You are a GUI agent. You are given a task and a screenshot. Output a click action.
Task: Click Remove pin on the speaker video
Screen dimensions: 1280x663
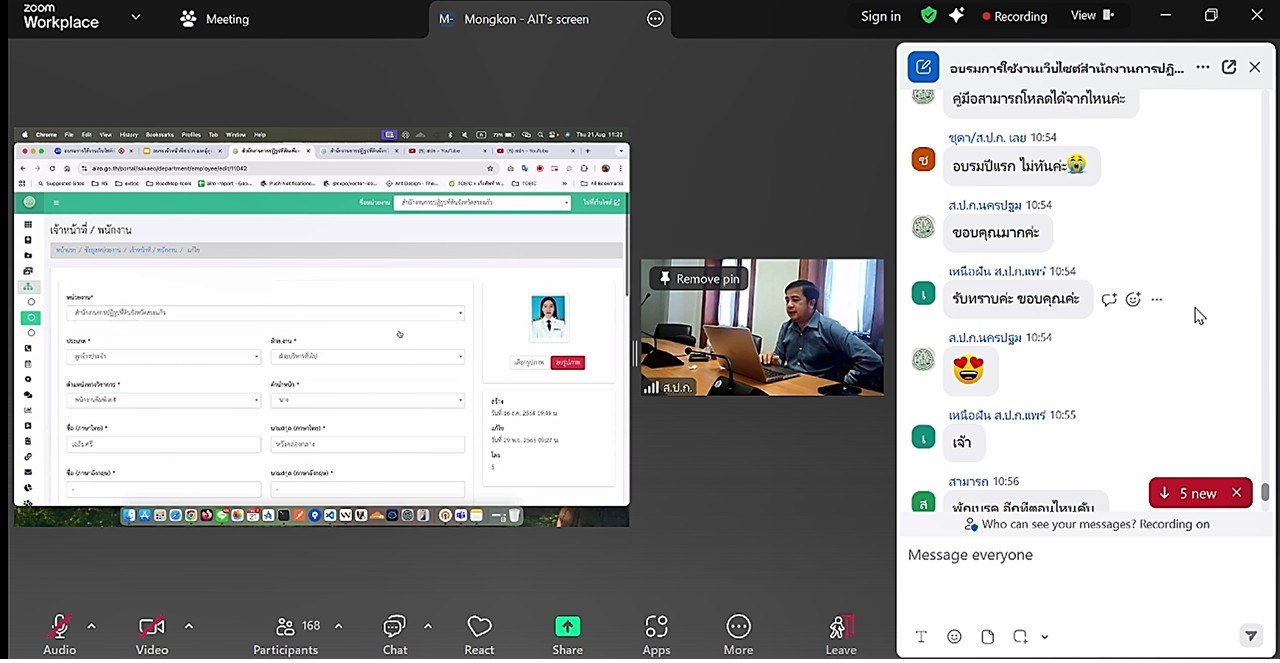coord(697,279)
